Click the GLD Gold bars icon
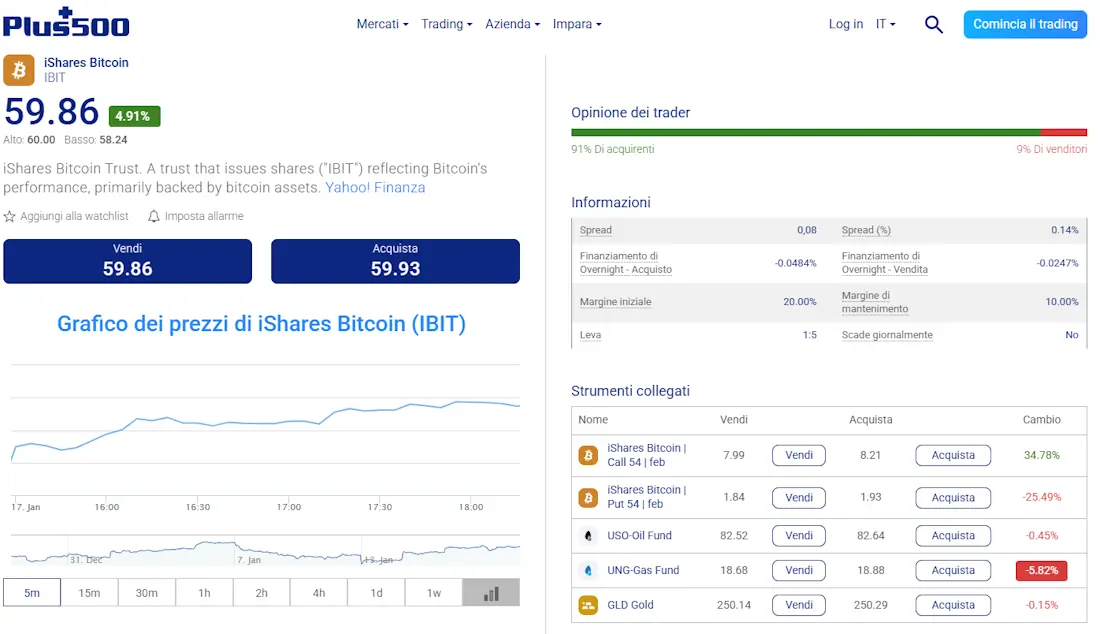The width and height of the screenshot is (1100, 634). tap(588, 605)
